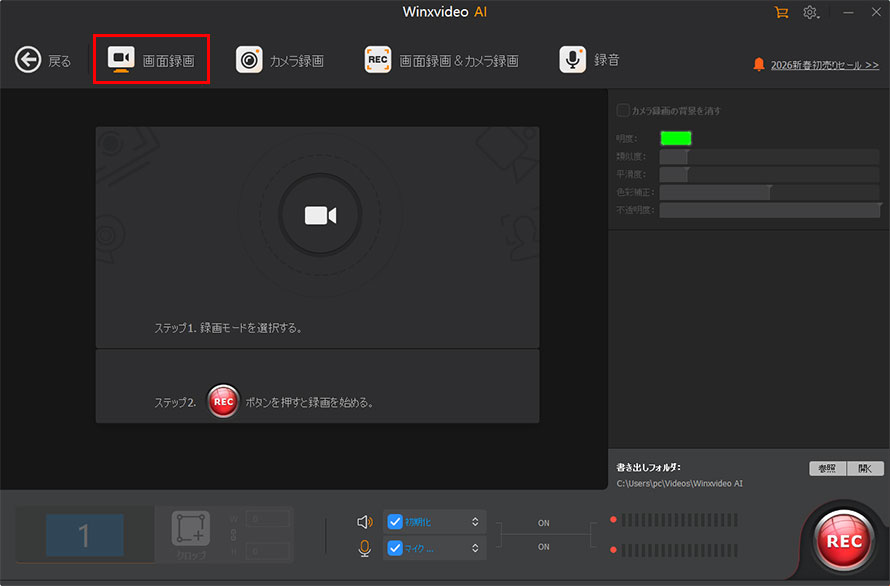Toggle the マイク microphone checkbox
Screen dimensions: 890x586
(395, 547)
